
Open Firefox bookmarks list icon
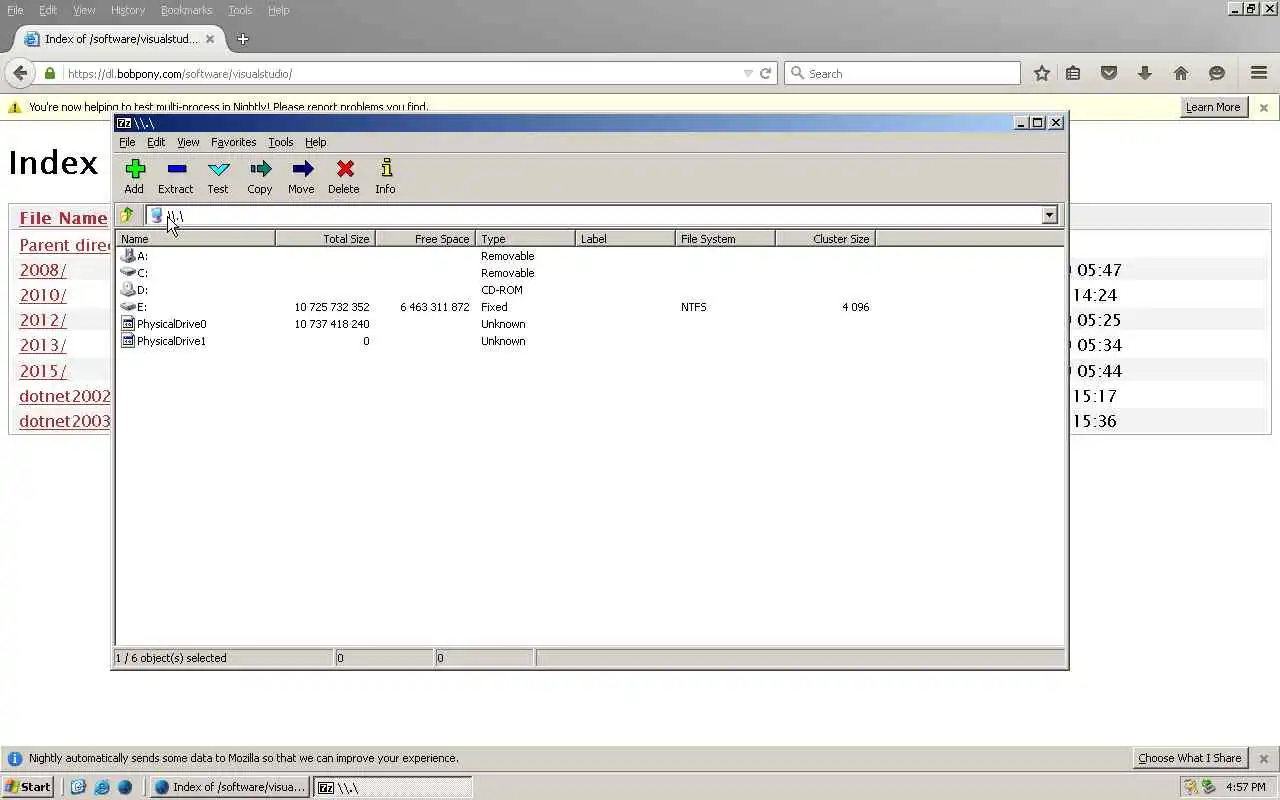[x=1073, y=73]
